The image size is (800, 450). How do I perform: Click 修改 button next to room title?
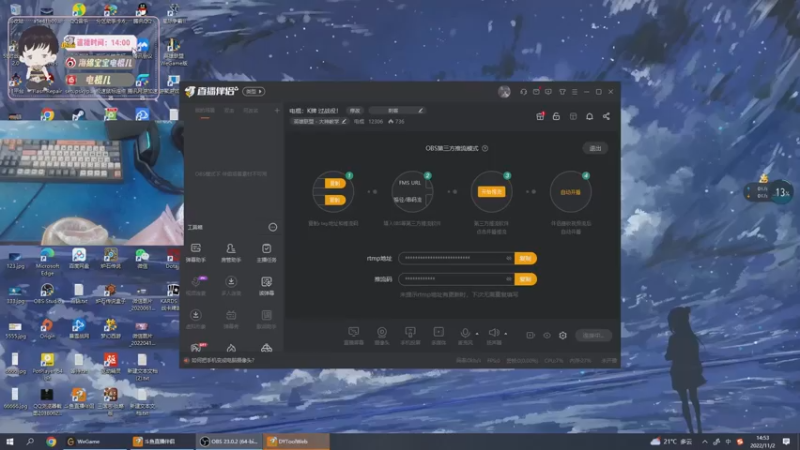[355, 111]
